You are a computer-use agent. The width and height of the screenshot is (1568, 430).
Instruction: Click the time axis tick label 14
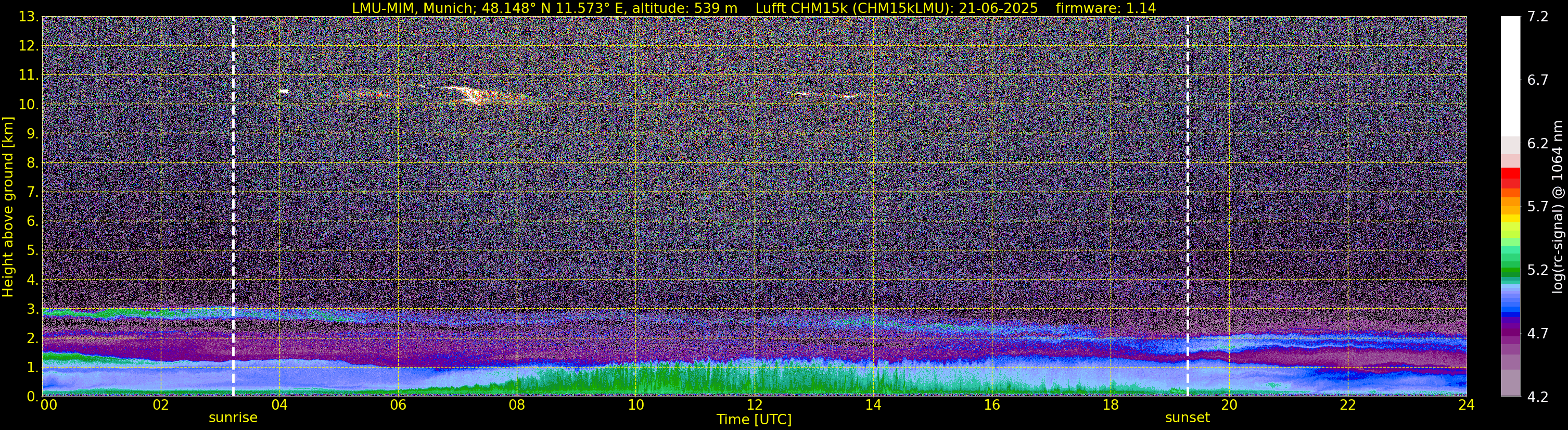tap(873, 405)
